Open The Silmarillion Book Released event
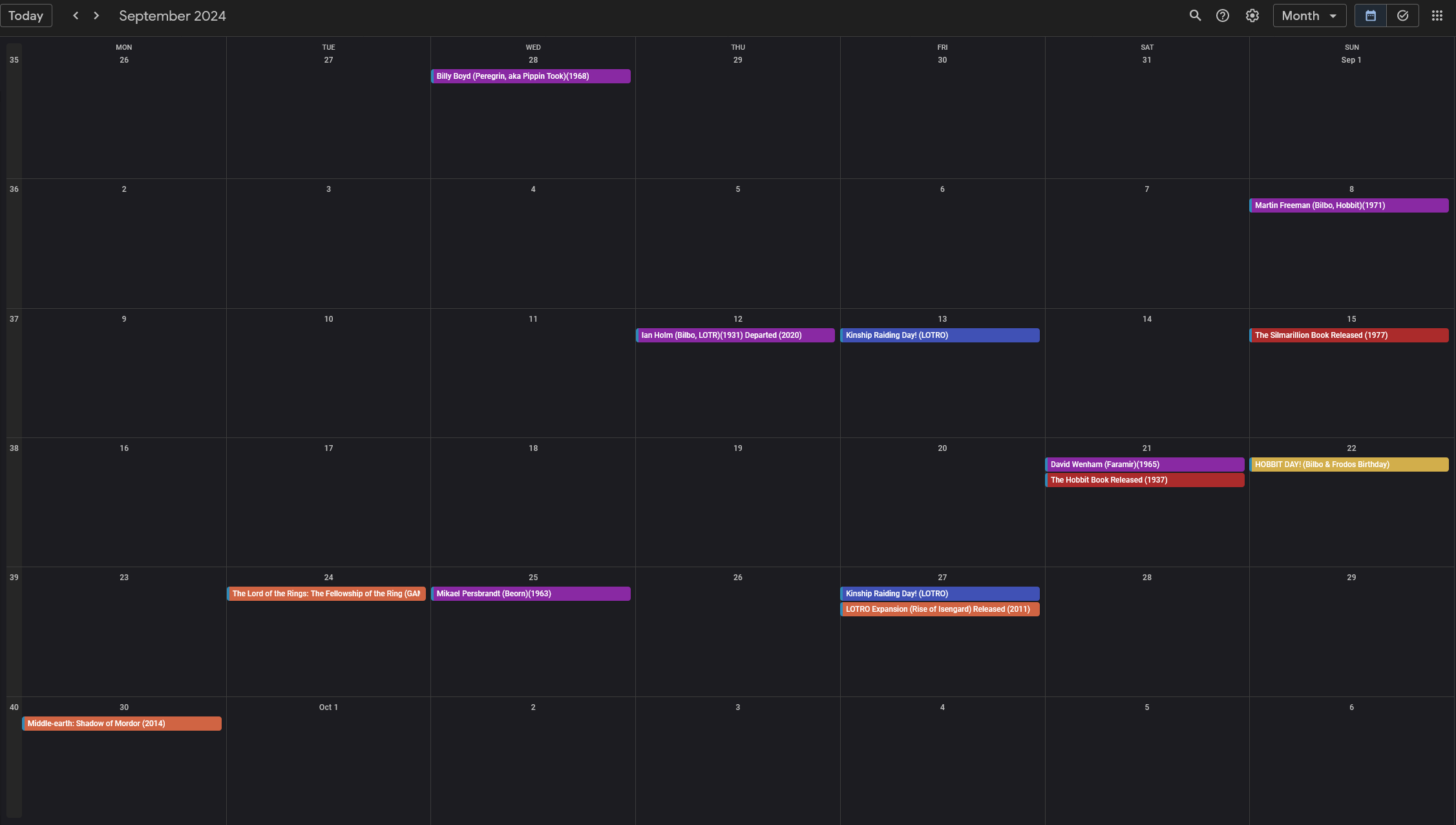Screen dimensions: 1456x825 pyautogui.click(x=1349, y=335)
